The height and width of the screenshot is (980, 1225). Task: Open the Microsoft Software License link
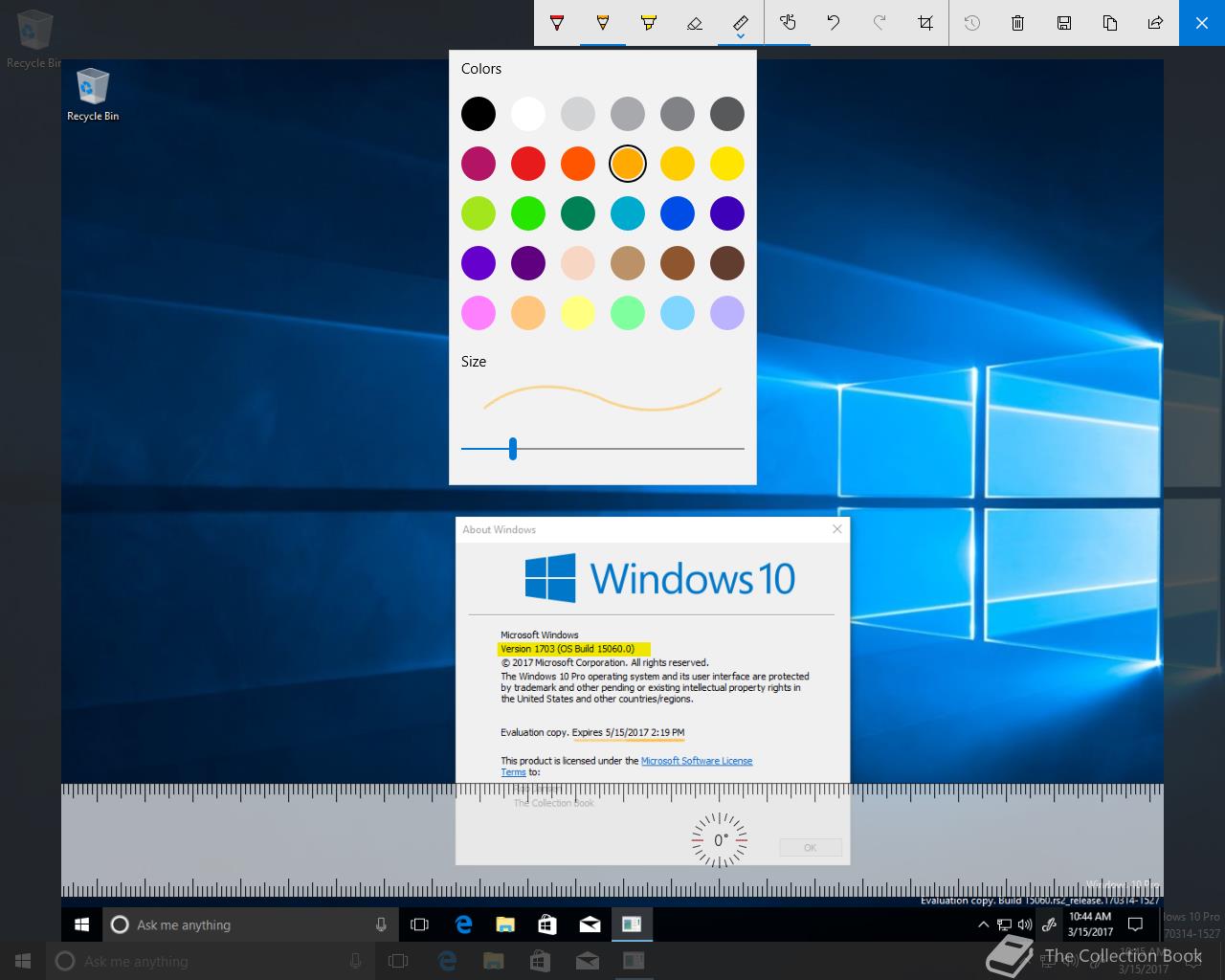[696, 761]
